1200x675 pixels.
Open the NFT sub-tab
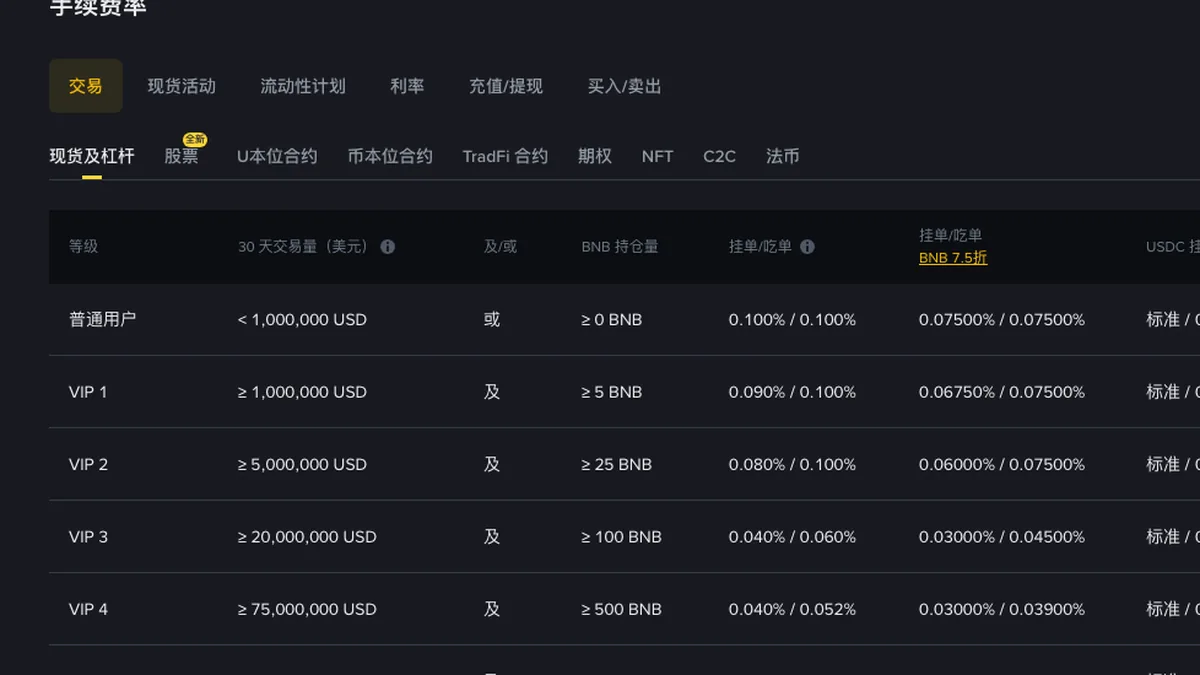[x=657, y=156]
